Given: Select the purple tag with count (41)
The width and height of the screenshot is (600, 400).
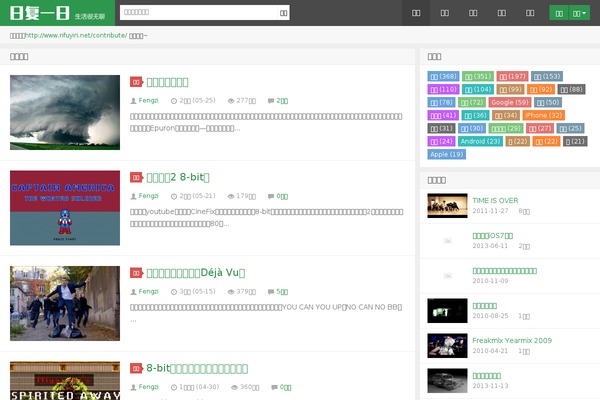Looking at the screenshot, I should click(443, 115).
